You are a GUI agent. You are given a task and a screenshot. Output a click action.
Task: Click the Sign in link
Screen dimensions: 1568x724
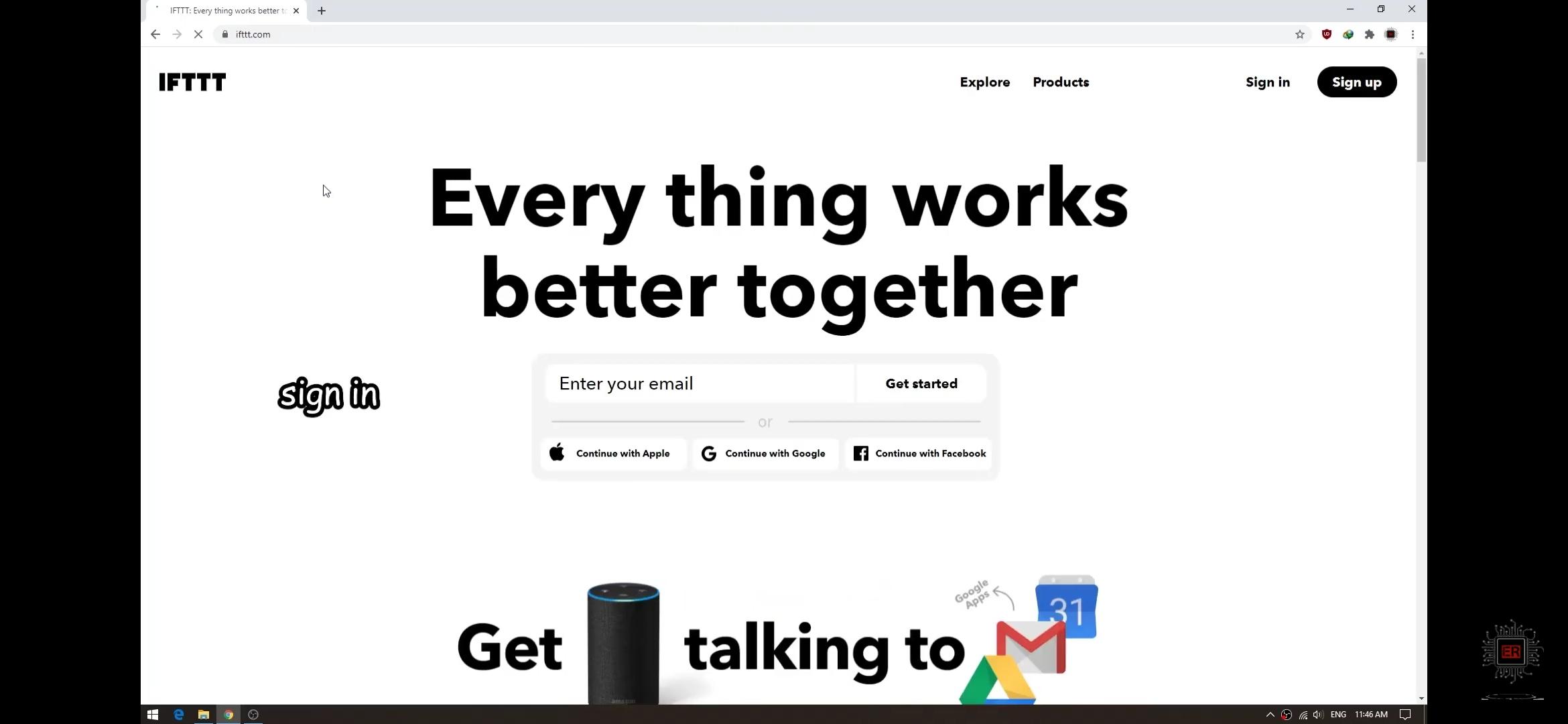1268,82
